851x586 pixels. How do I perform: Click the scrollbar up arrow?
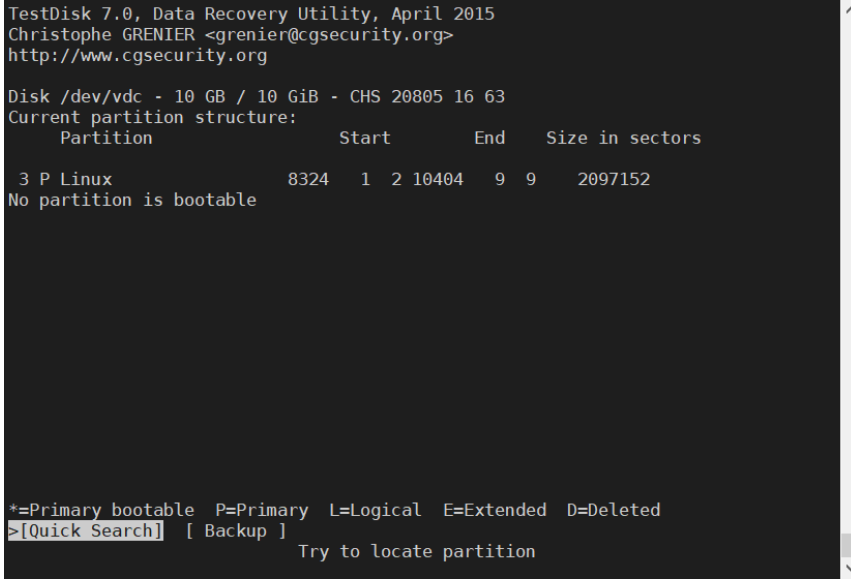tap(844, 8)
